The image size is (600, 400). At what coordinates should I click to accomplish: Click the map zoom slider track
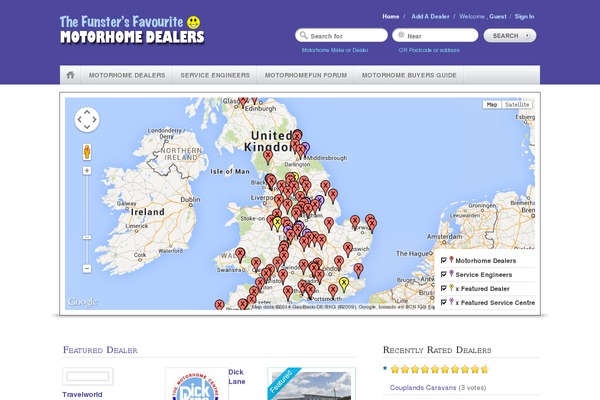pos(87,219)
